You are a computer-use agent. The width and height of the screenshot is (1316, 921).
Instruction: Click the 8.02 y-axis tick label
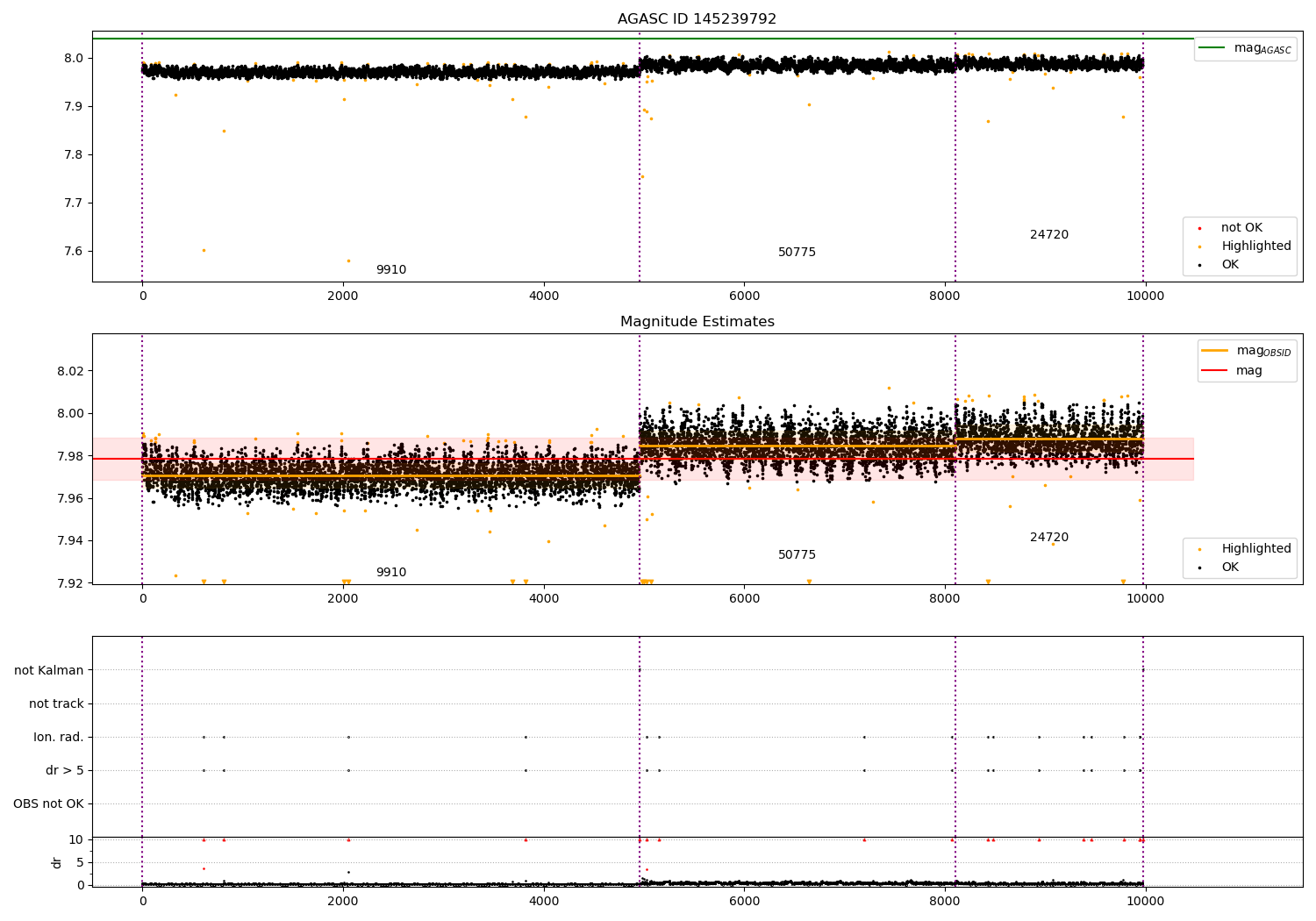71,371
